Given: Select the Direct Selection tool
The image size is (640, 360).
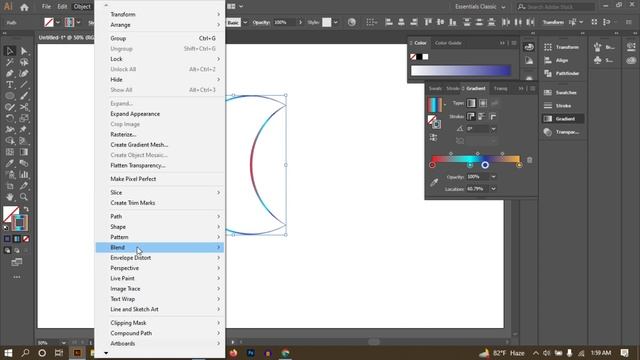Looking at the screenshot, I should tap(24, 51).
